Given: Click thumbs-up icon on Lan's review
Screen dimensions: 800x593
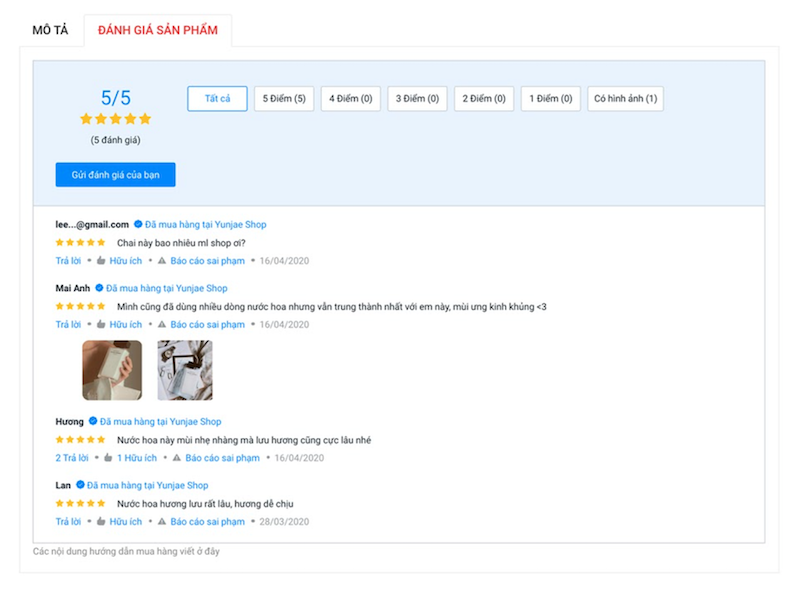Looking at the screenshot, I should (x=101, y=522).
